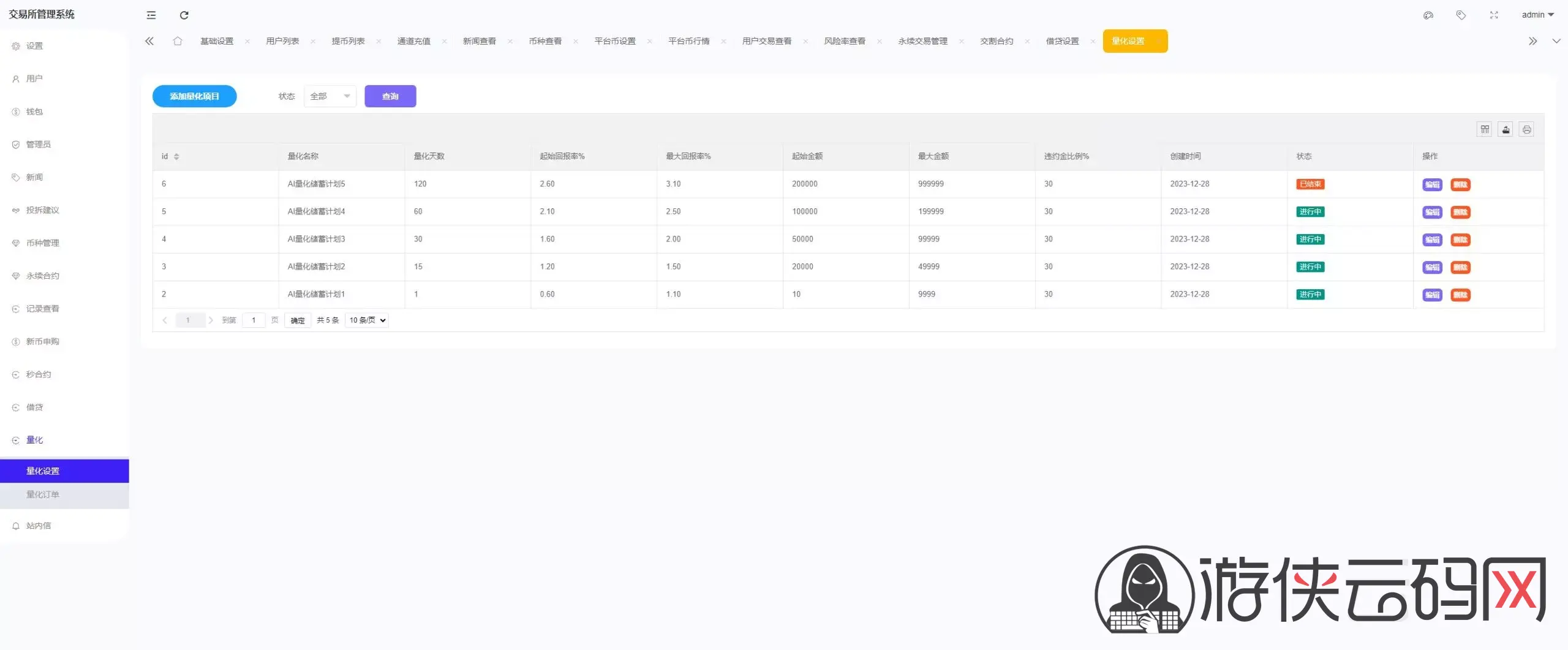This screenshot has width=1568, height=650.
Task: Delete the AI量化储蓄计划5 row
Action: pos(1460,184)
